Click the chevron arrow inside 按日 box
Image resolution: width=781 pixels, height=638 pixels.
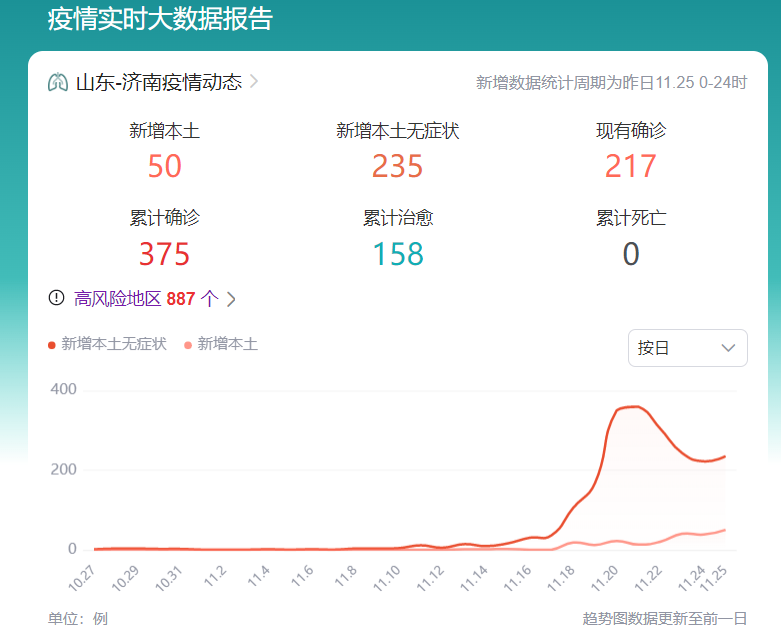tap(728, 348)
